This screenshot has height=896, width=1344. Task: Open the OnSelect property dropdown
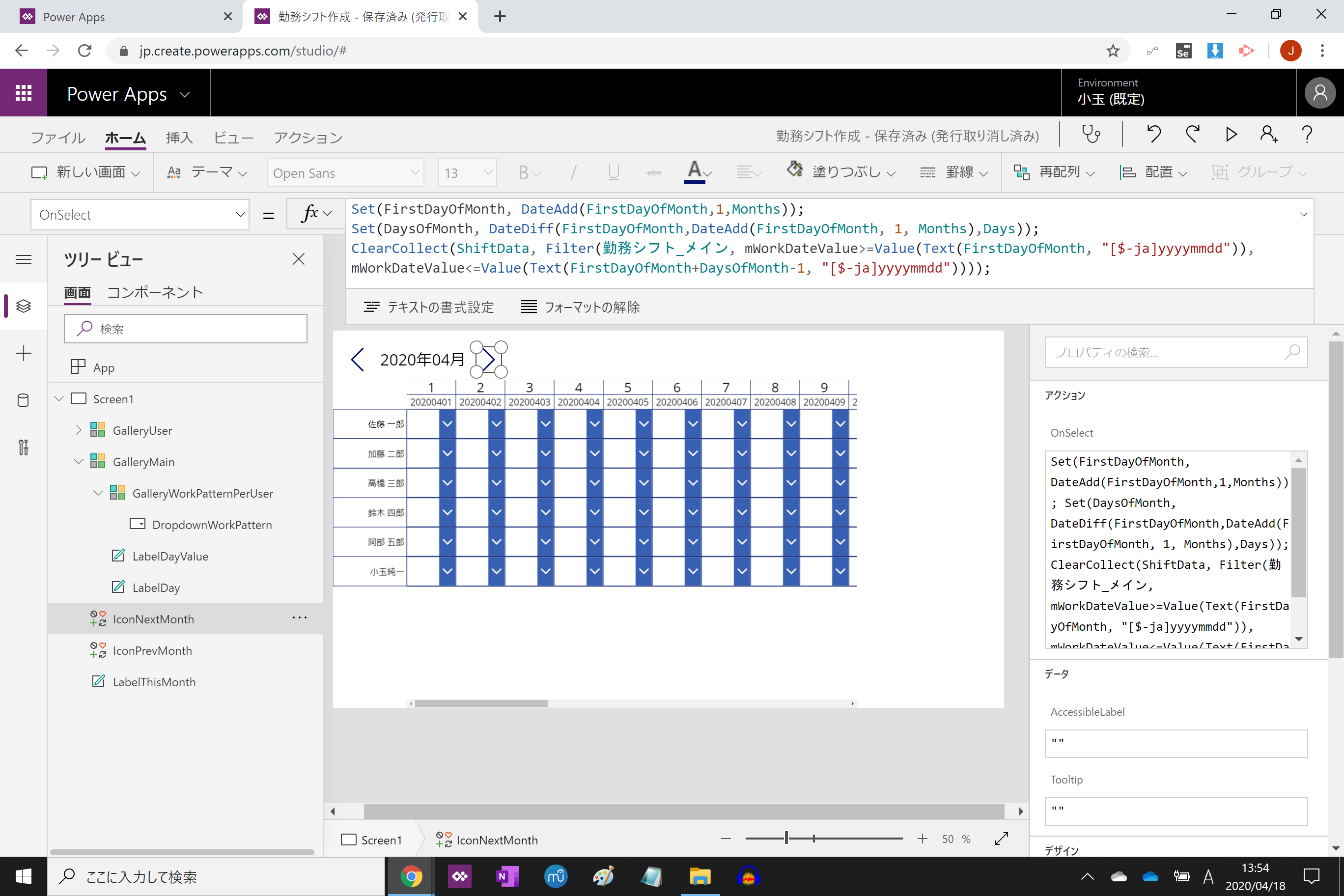[140, 215]
